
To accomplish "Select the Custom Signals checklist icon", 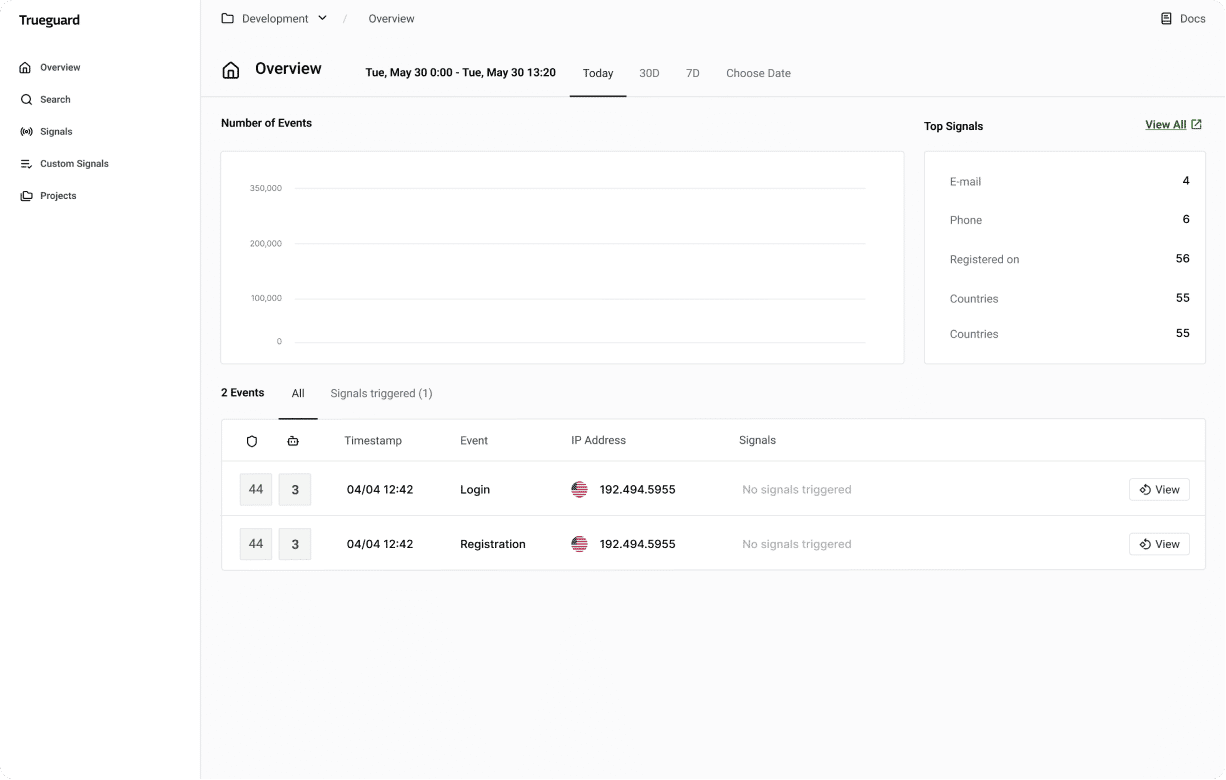I will coord(24,163).
